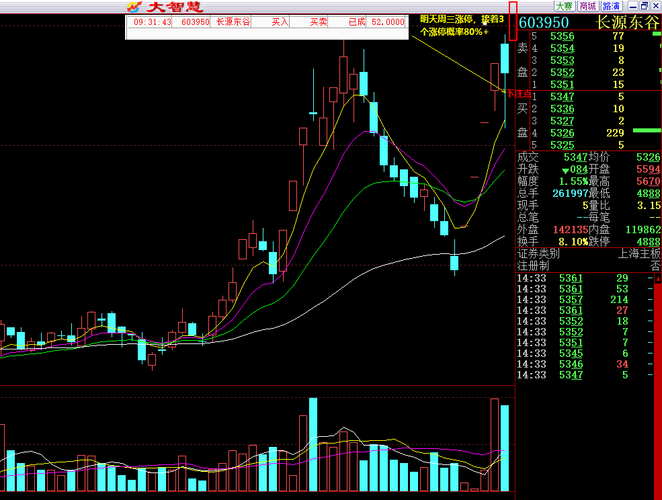Click the 52.0000 price cell in the order table
The width and height of the screenshot is (662, 500).
pos(388,22)
